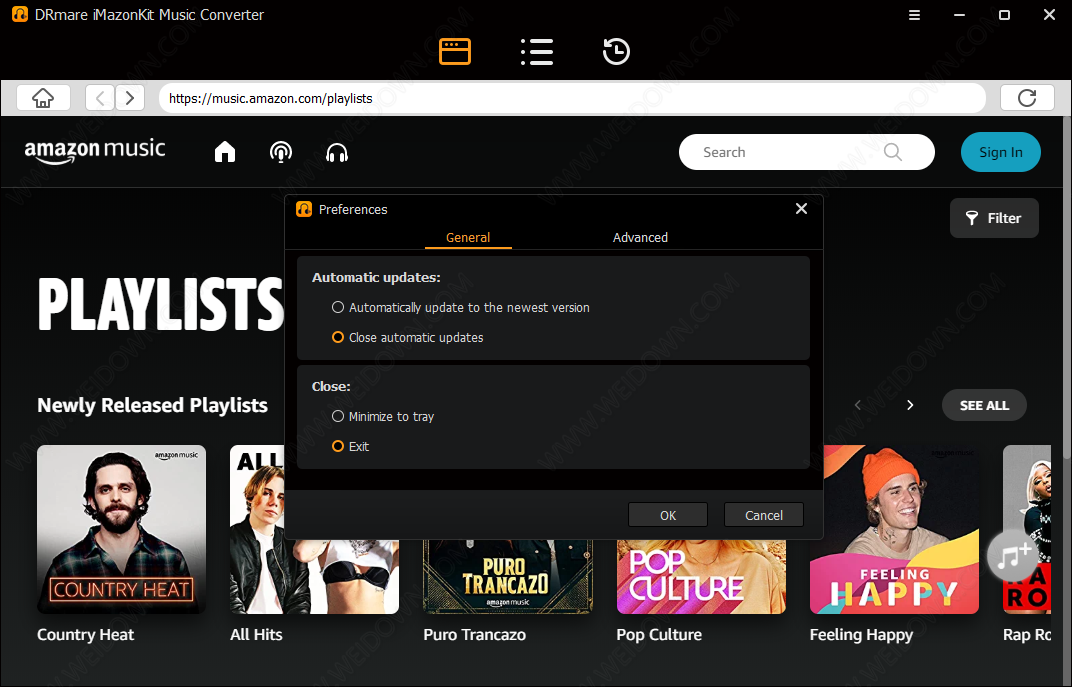Open the conversion history clock icon
The image size is (1072, 687).
pyautogui.click(x=616, y=51)
